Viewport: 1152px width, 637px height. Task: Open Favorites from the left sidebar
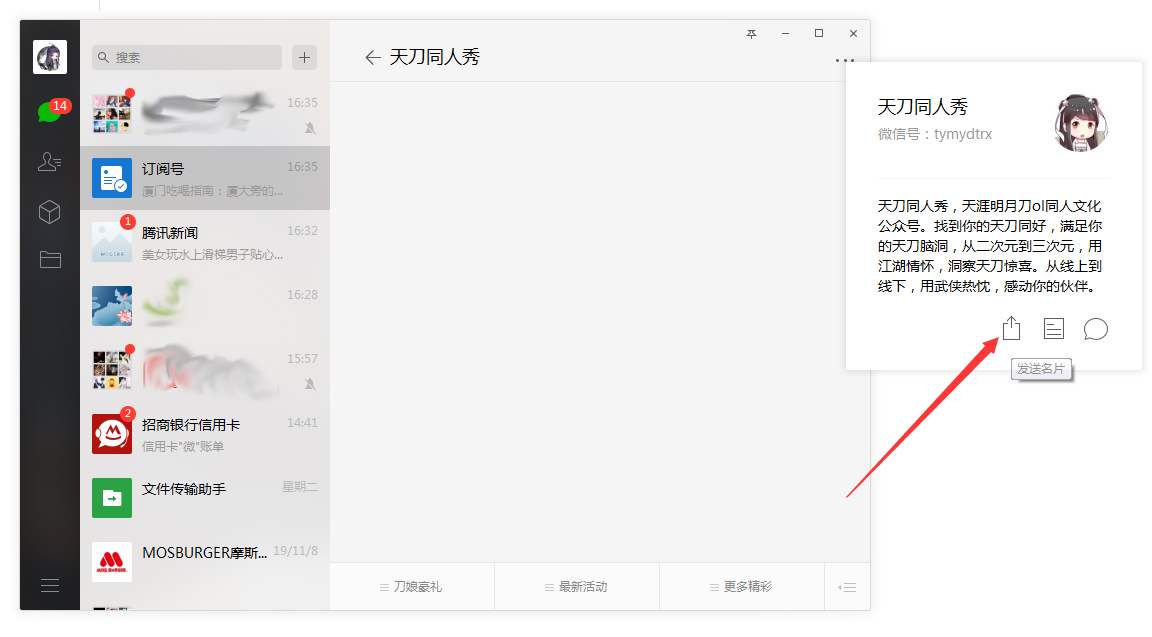50,212
